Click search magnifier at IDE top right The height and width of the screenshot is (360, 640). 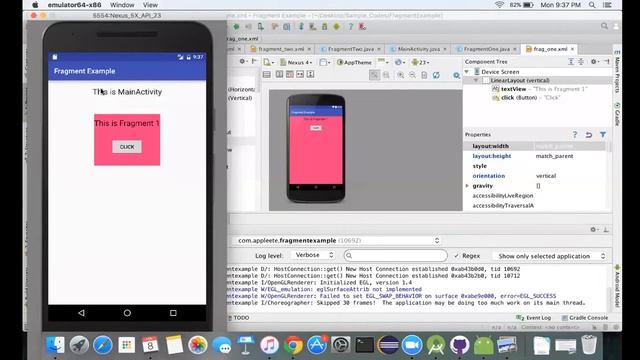pyautogui.click(x=604, y=26)
